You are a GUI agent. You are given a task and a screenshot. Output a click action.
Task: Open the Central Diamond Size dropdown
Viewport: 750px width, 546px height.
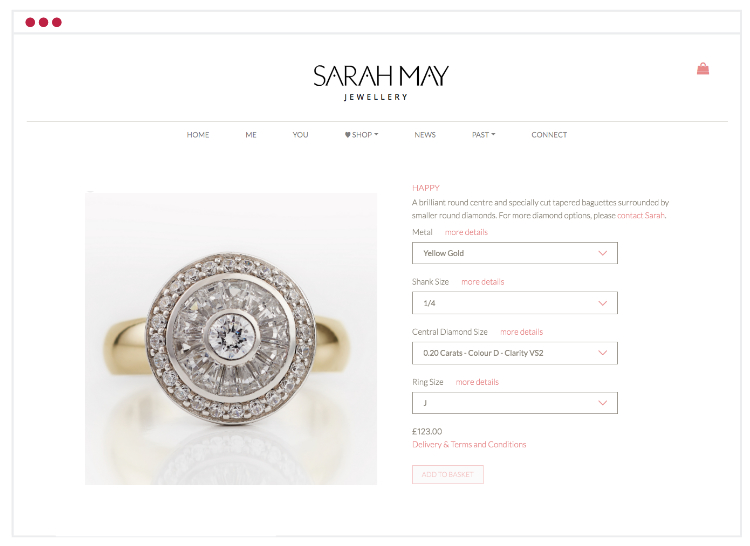(x=515, y=353)
